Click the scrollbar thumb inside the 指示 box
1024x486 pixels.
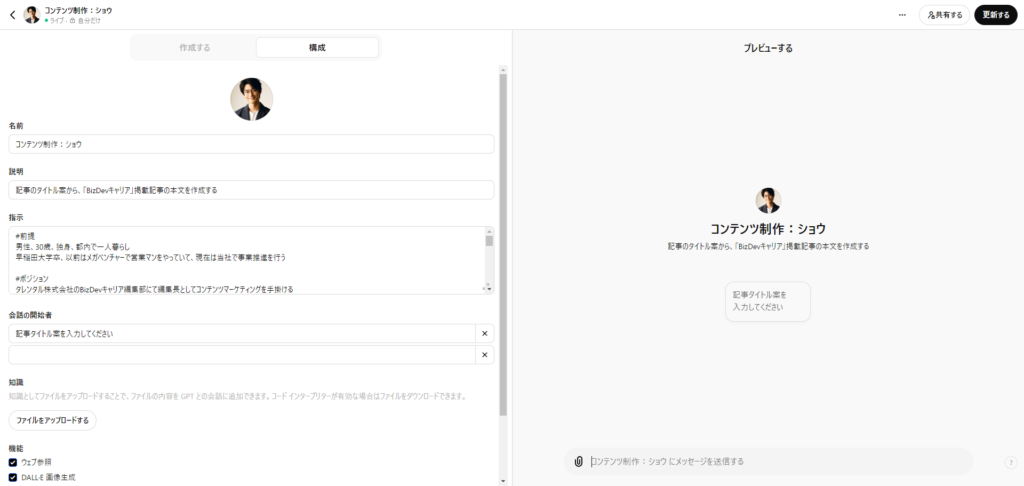coord(489,240)
